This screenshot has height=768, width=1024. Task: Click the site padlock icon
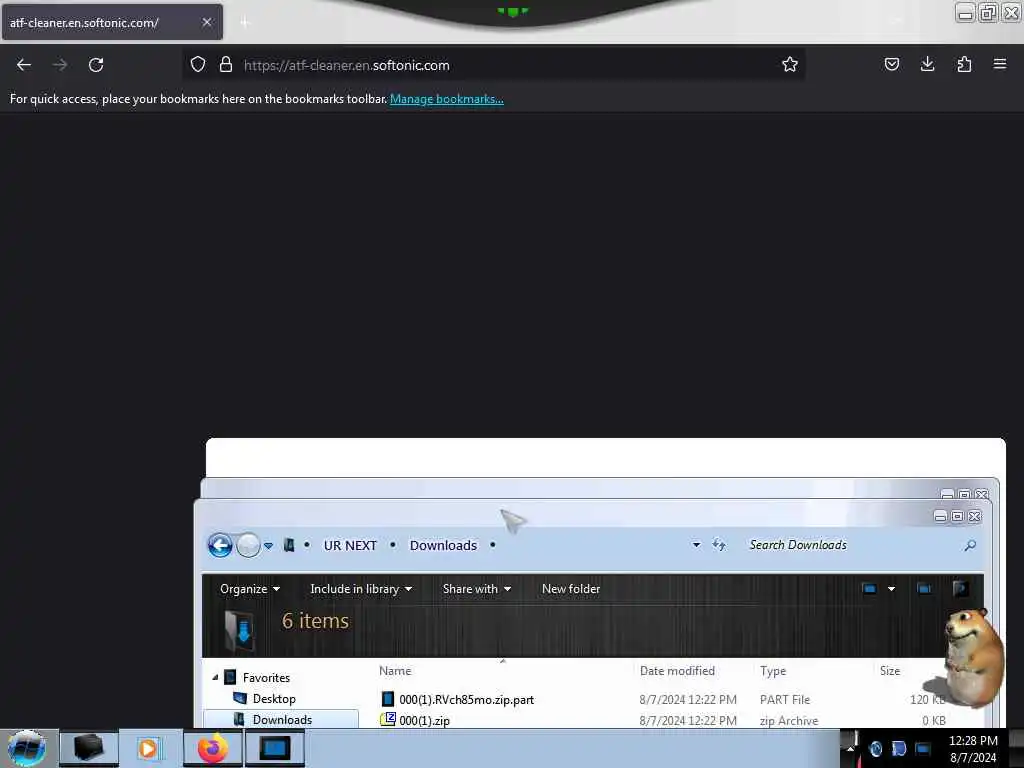click(226, 65)
